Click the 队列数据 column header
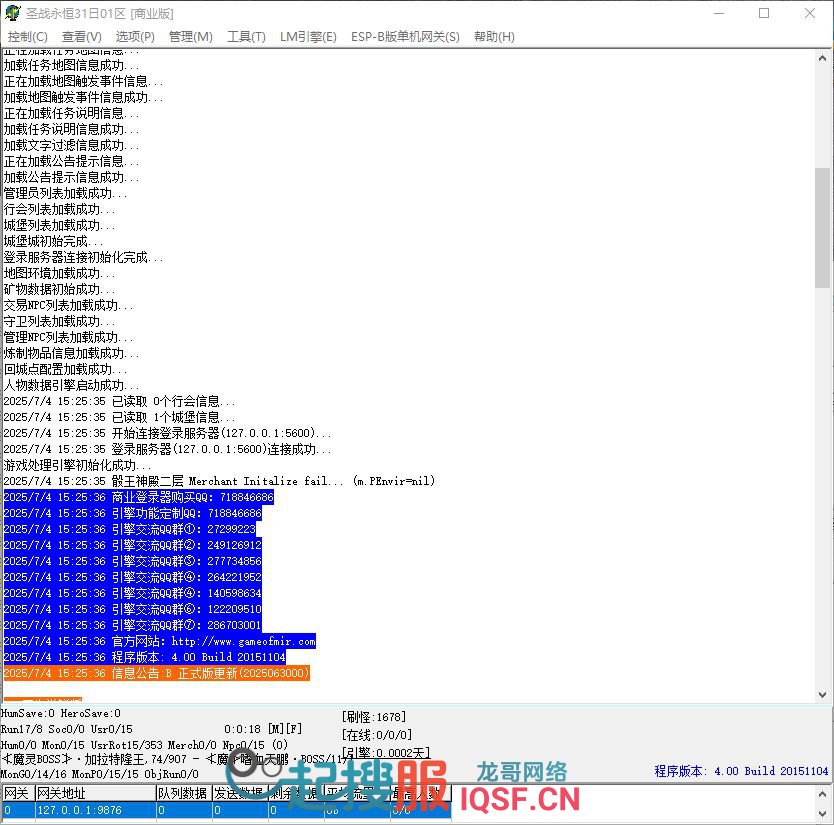Screen dimensions: 834x825 [182, 793]
